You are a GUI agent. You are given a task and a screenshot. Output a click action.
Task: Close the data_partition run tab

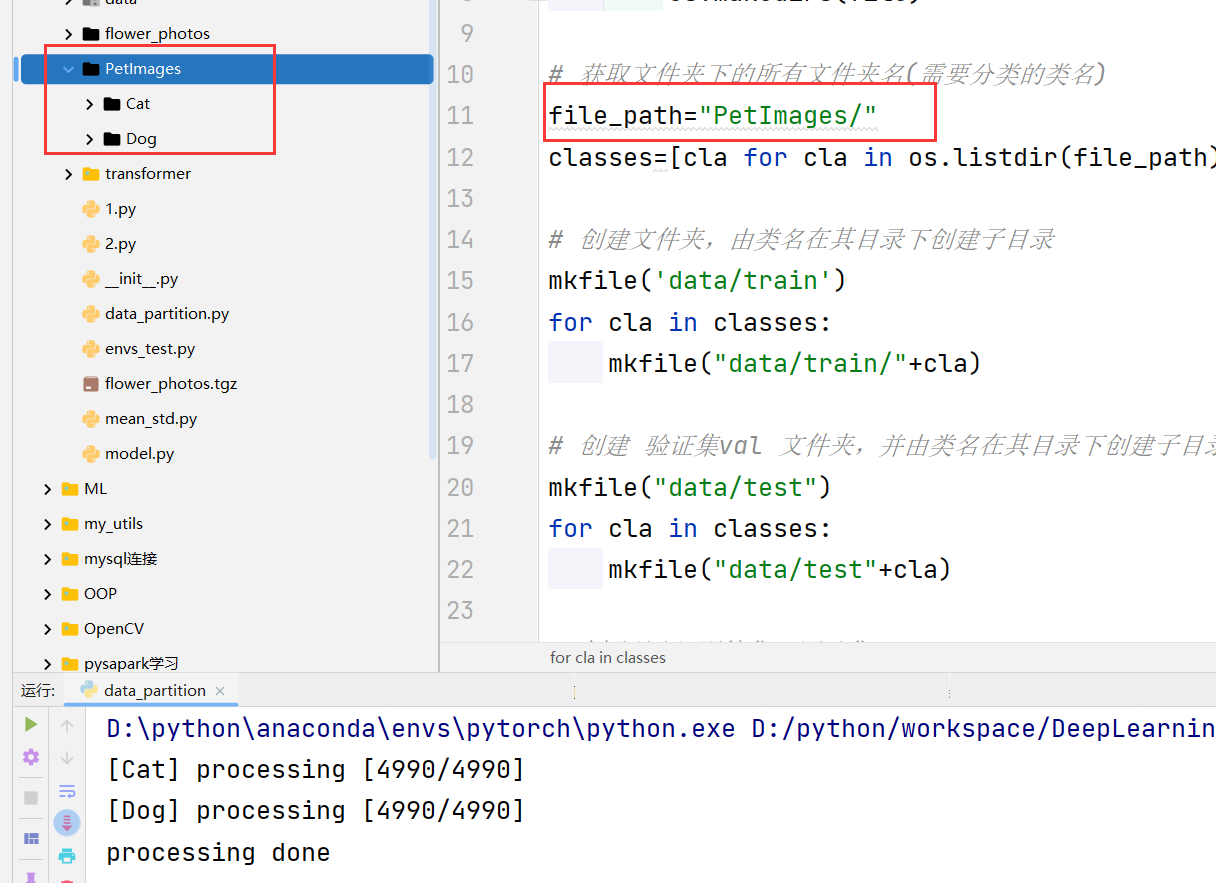tap(220, 691)
